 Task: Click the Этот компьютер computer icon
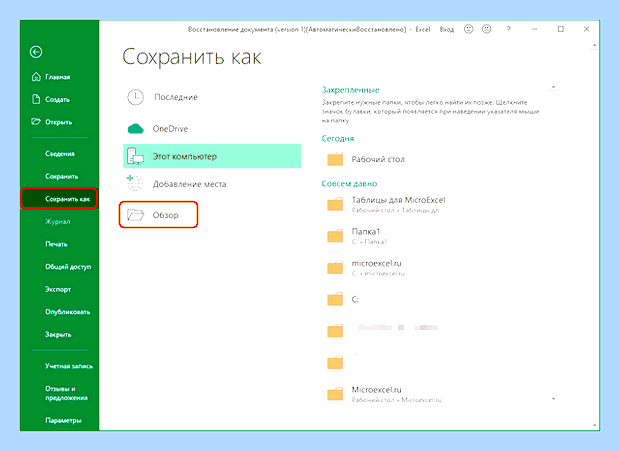pos(135,156)
